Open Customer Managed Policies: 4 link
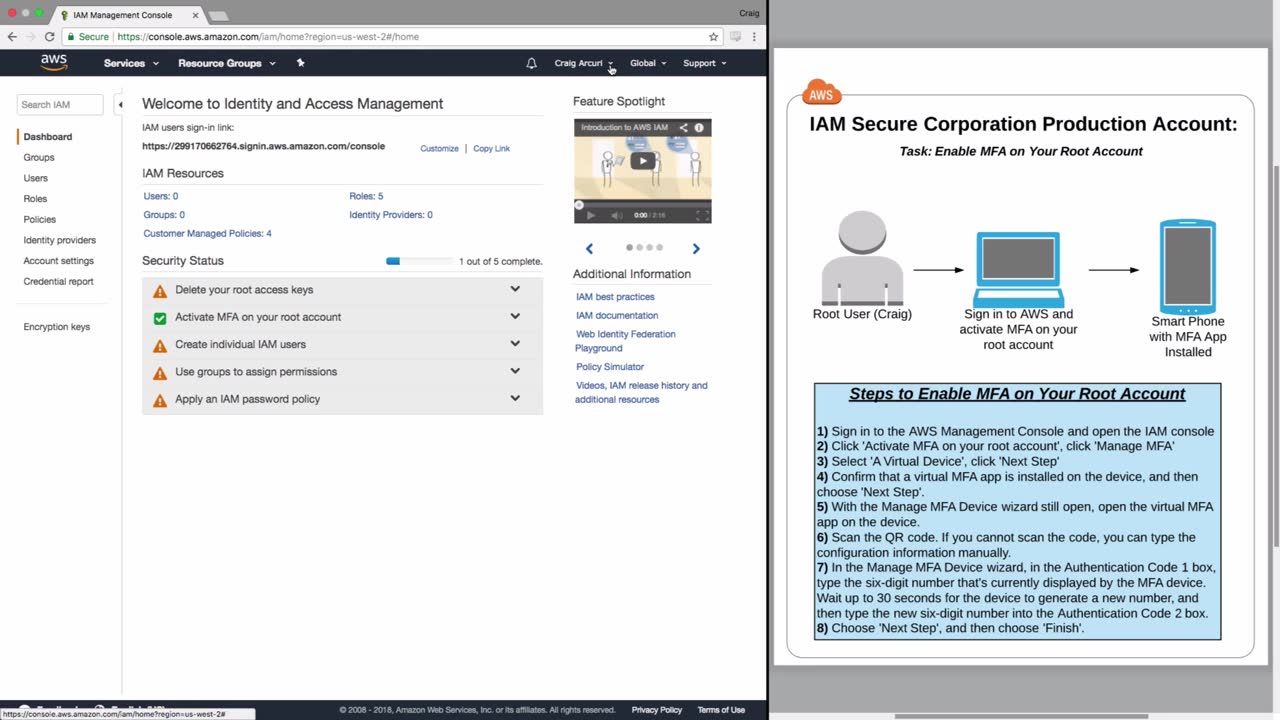 207,234
